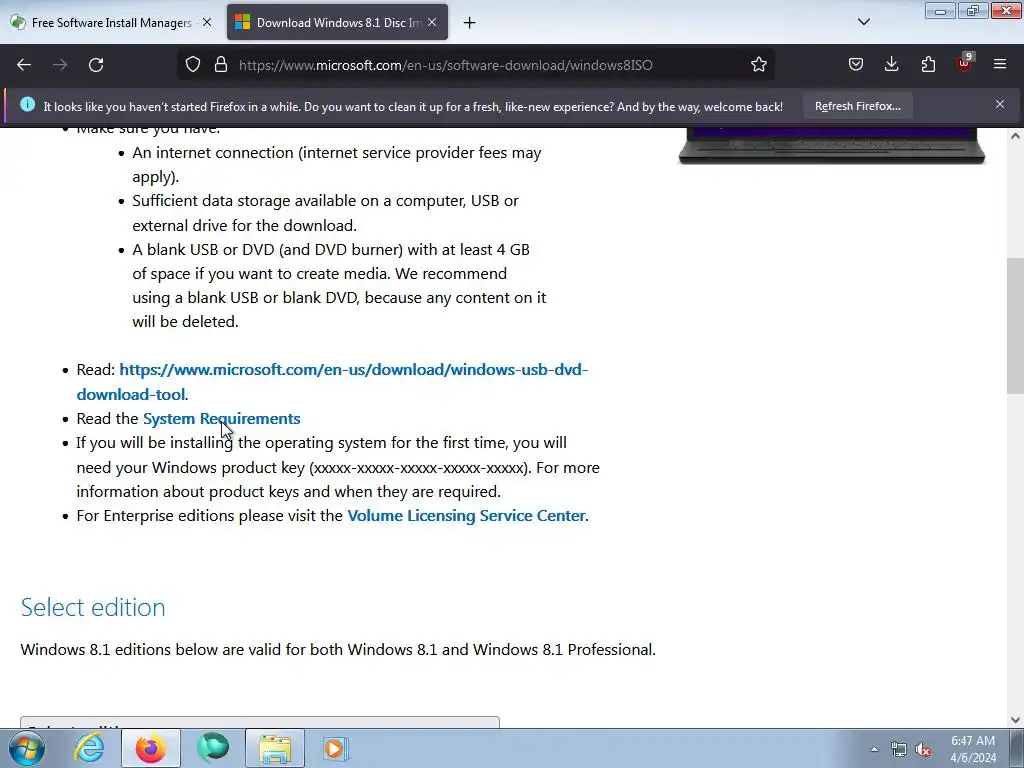Viewport: 1024px width, 768px height.
Task: Click the Select edition heading
Action: coord(93,607)
